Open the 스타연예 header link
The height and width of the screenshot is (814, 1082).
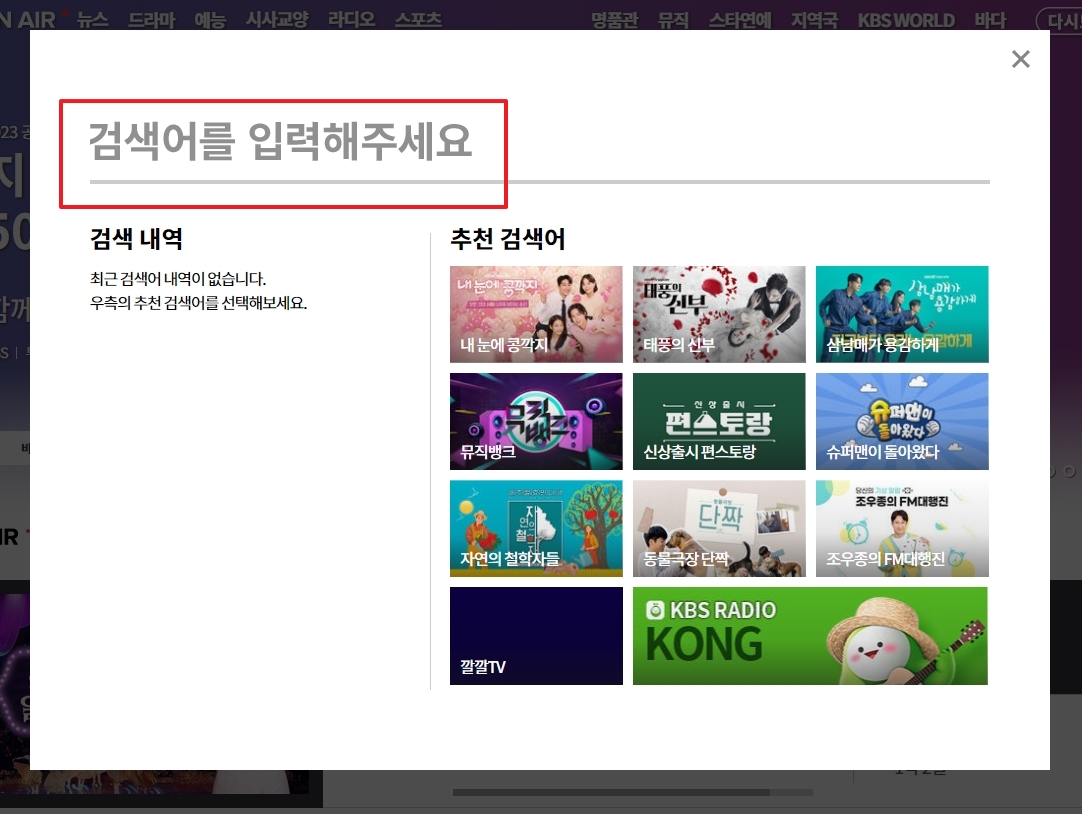(740, 20)
